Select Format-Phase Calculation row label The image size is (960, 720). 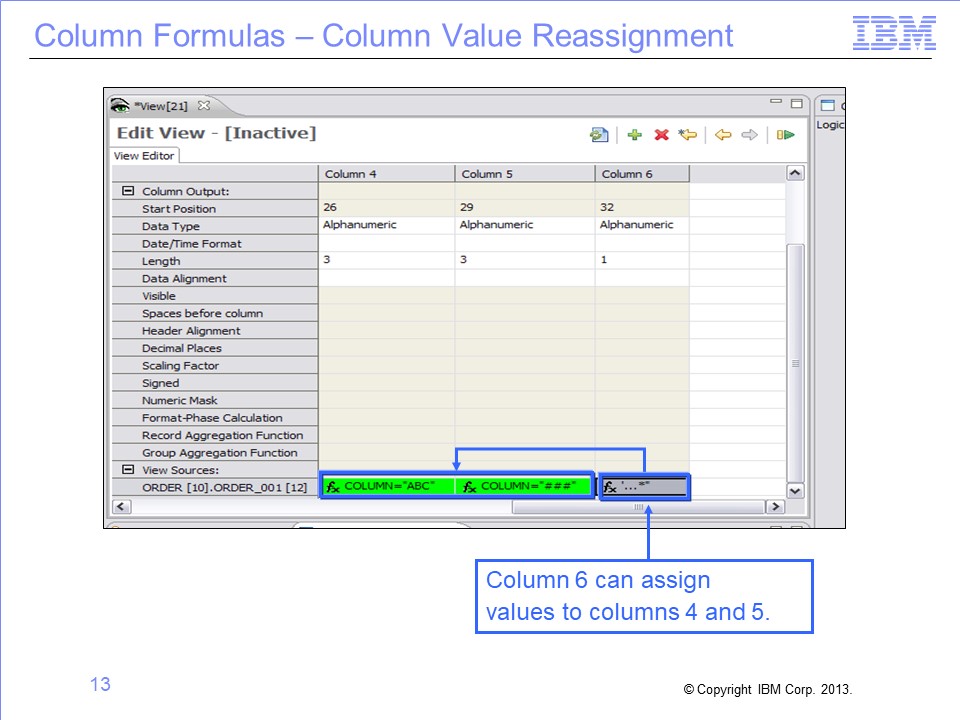click(x=212, y=418)
